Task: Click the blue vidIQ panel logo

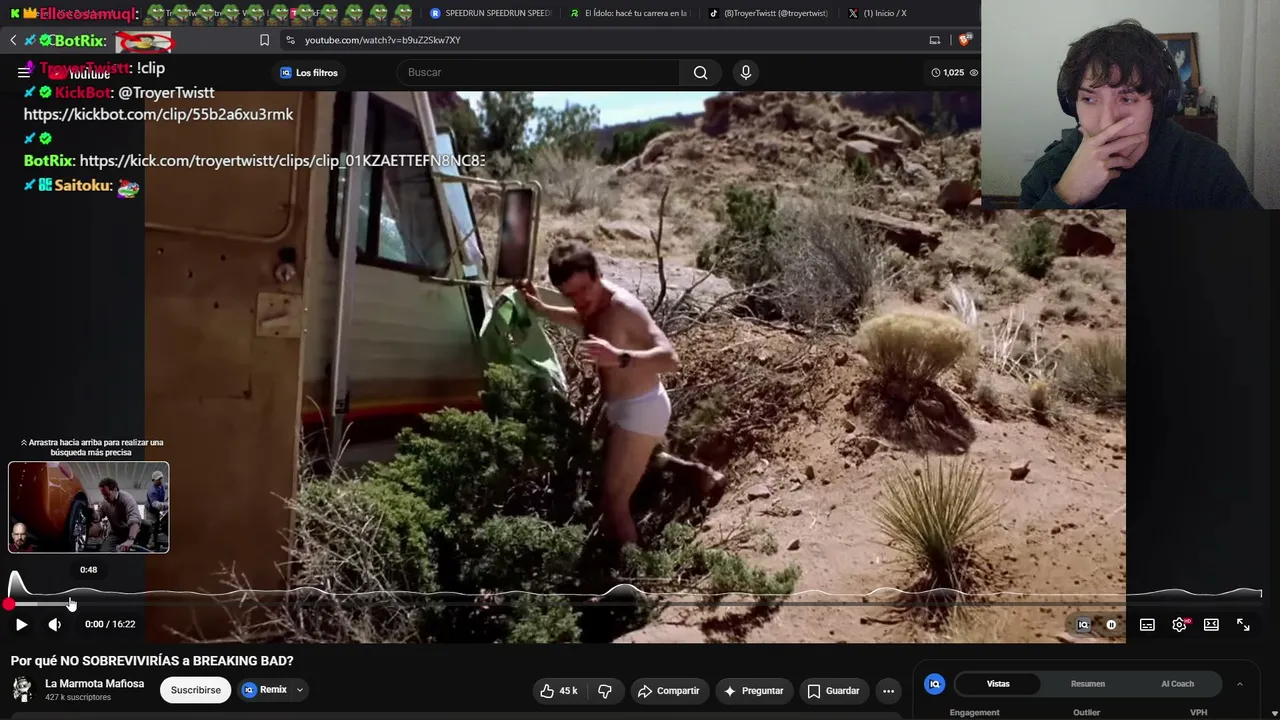Action: 935,684
